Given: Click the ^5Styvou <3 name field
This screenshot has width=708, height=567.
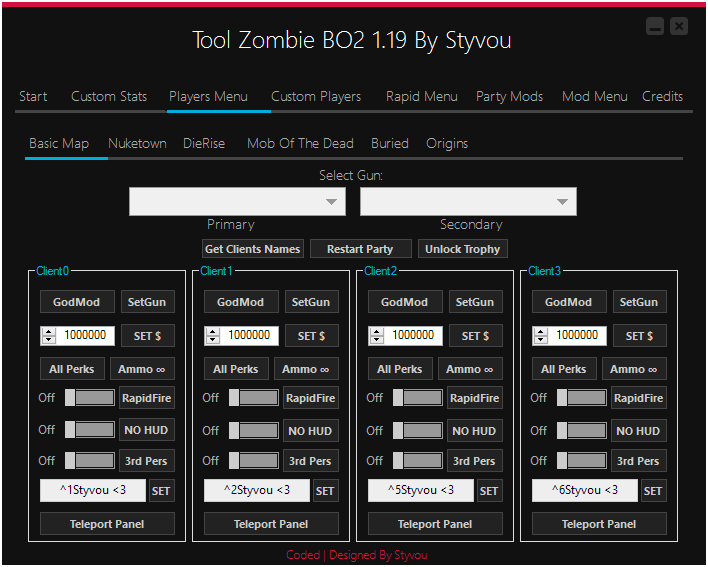Looking at the screenshot, I should pyautogui.click(x=421, y=490).
